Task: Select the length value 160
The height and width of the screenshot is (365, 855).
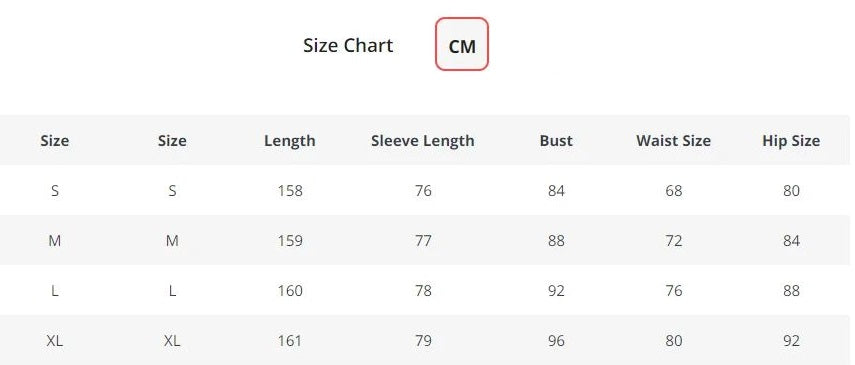Action: click(x=290, y=291)
